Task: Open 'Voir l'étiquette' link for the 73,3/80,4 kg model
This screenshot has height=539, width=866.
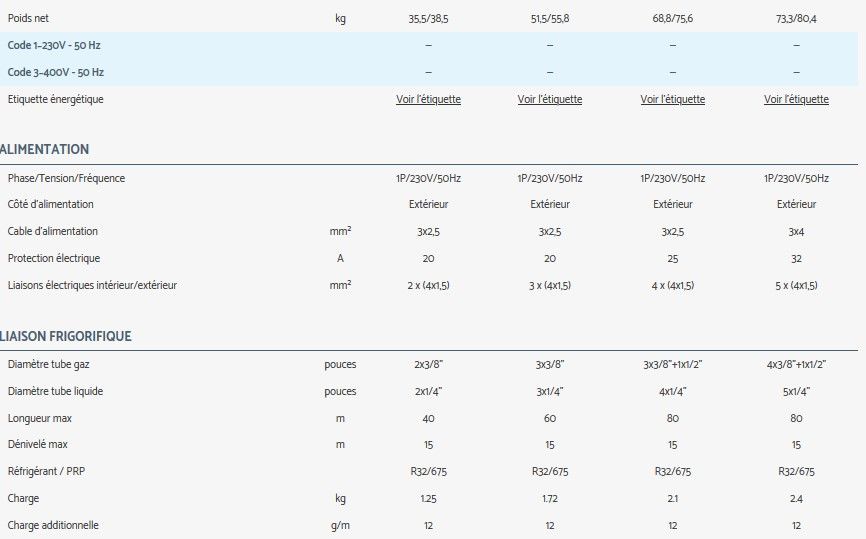Action: pos(796,99)
